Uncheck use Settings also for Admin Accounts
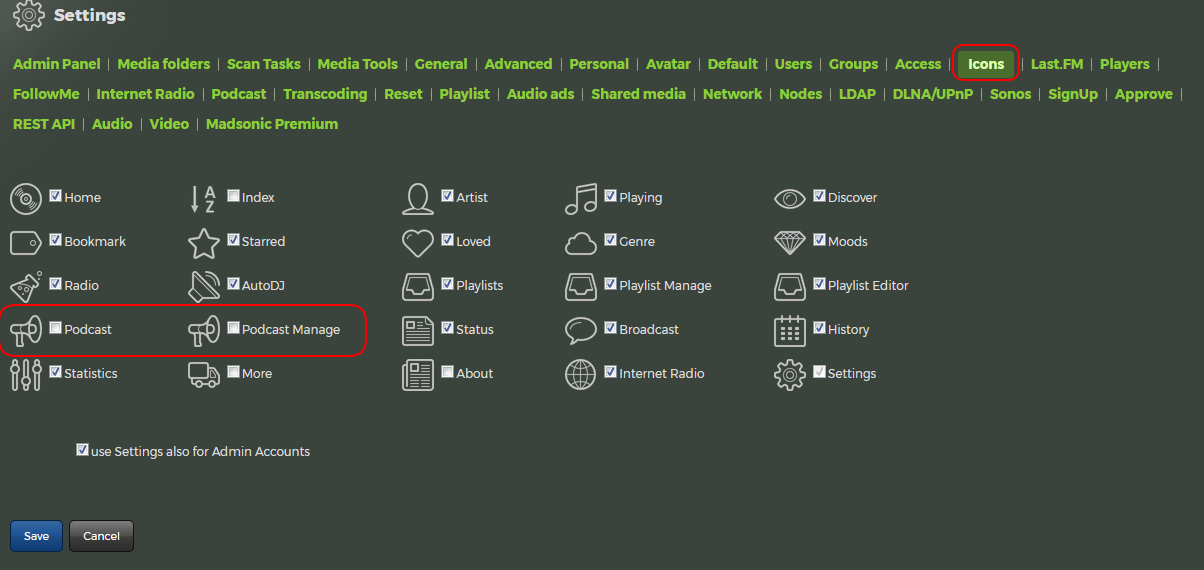This screenshot has width=1204, height=570. coord(82,450)
